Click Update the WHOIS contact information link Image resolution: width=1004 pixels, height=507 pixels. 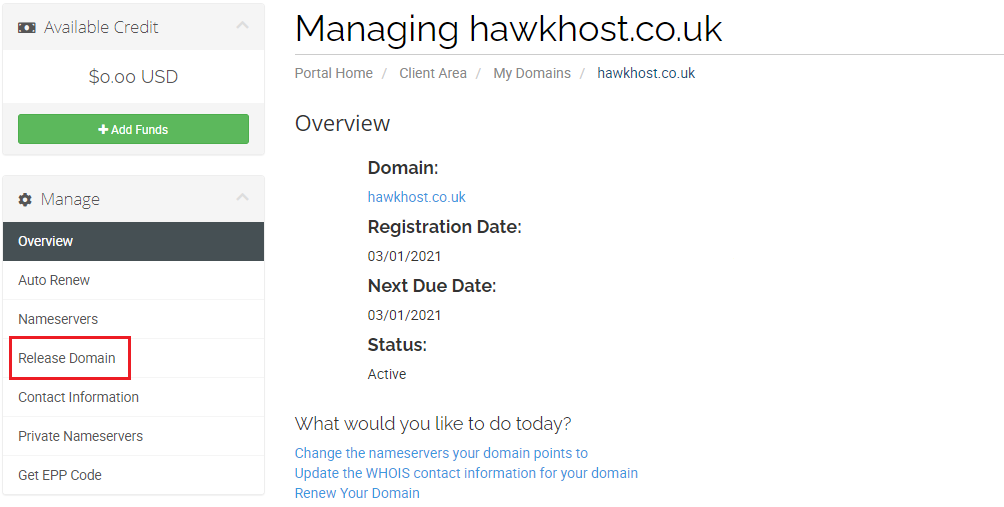coord(466,473)
